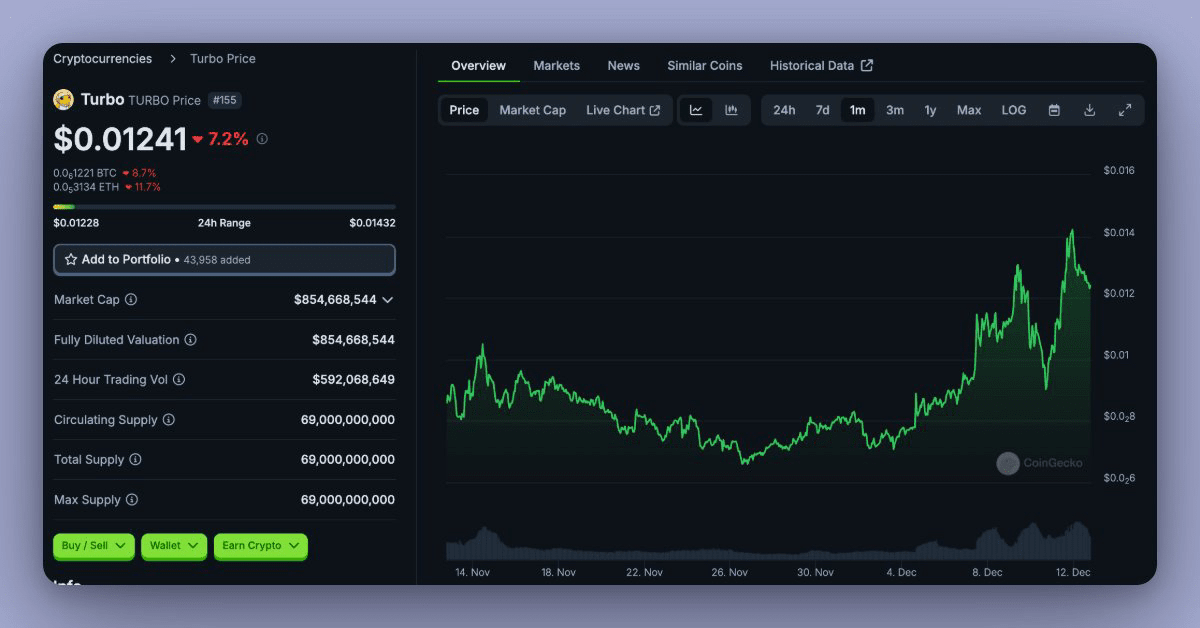The height and width of the screenshot is (628, 1200).
Task: Click the 69,000,000,000 Circulating Supply value
Action: (348, 419)
